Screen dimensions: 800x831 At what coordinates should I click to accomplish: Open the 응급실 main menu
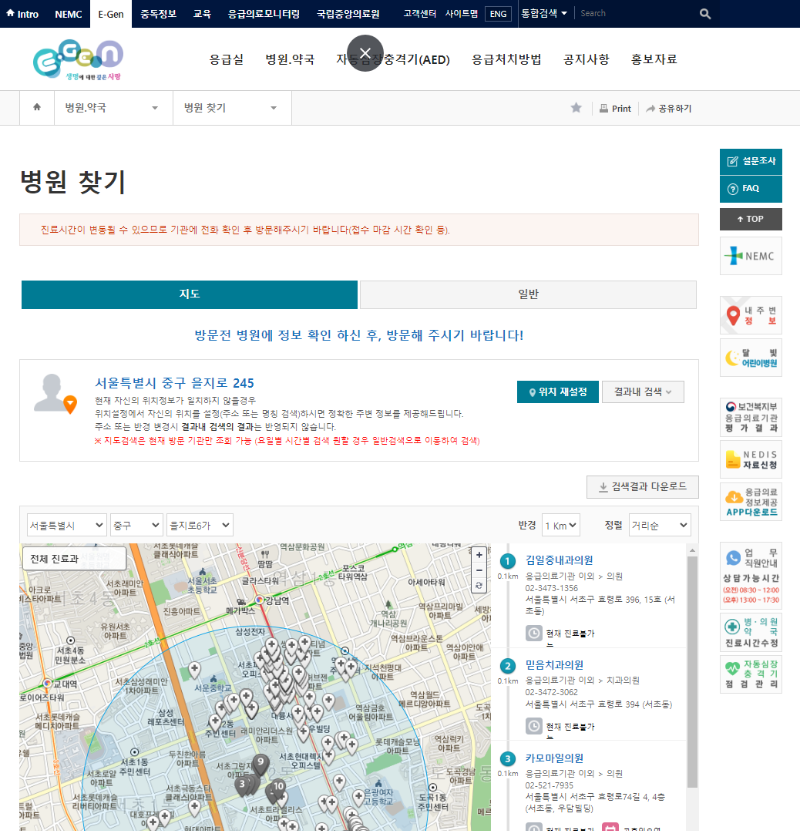pos(226,59)
